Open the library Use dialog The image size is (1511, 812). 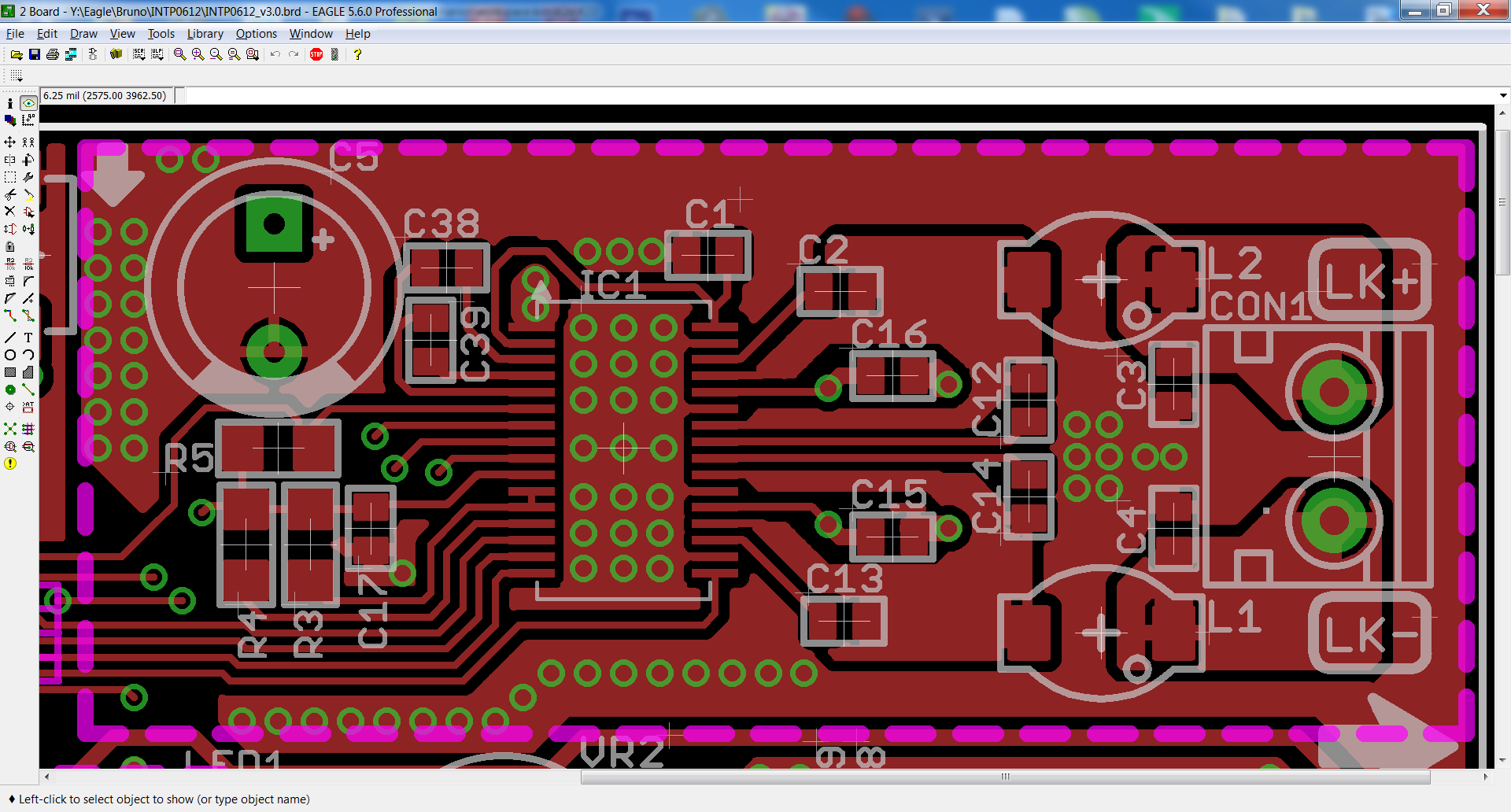tap(116, 54)
